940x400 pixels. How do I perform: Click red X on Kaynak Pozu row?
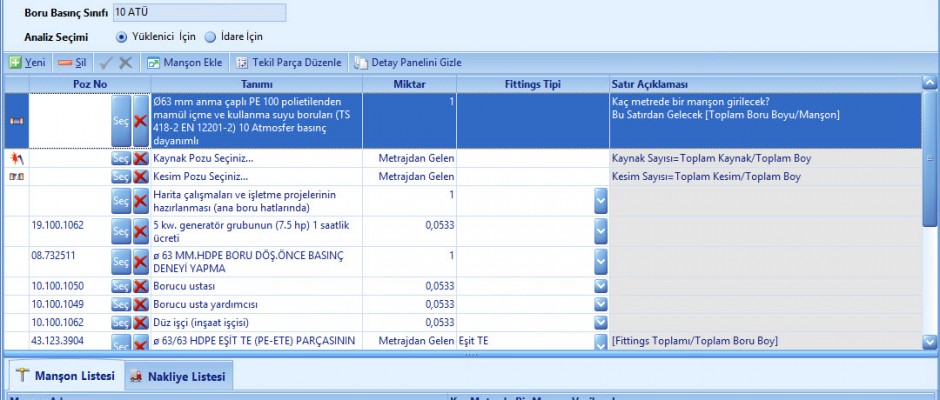pyautogui.click(x=141, y=158)
